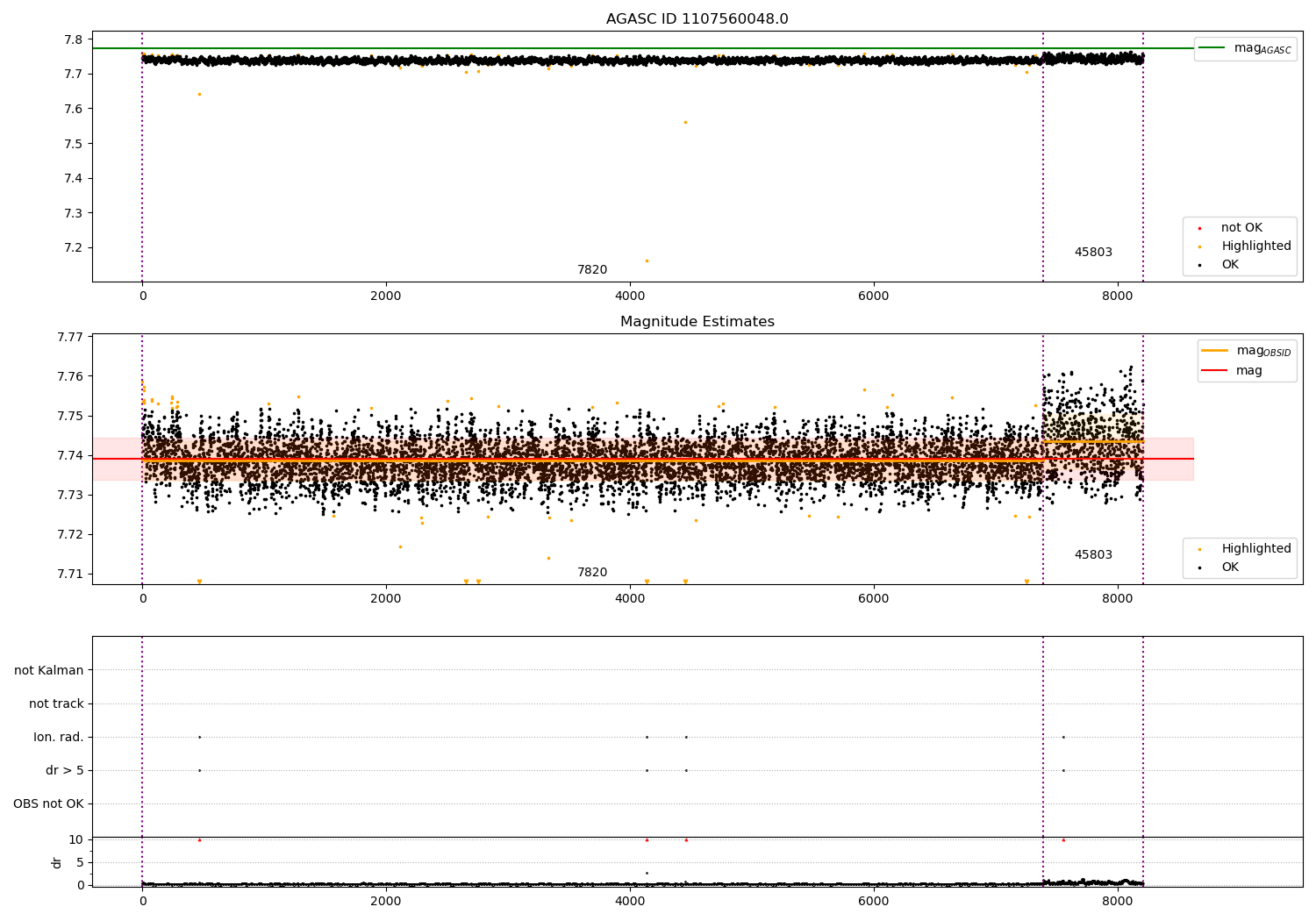Select "OK" in the Magnitude Estimates legend

pos(1230,568)
